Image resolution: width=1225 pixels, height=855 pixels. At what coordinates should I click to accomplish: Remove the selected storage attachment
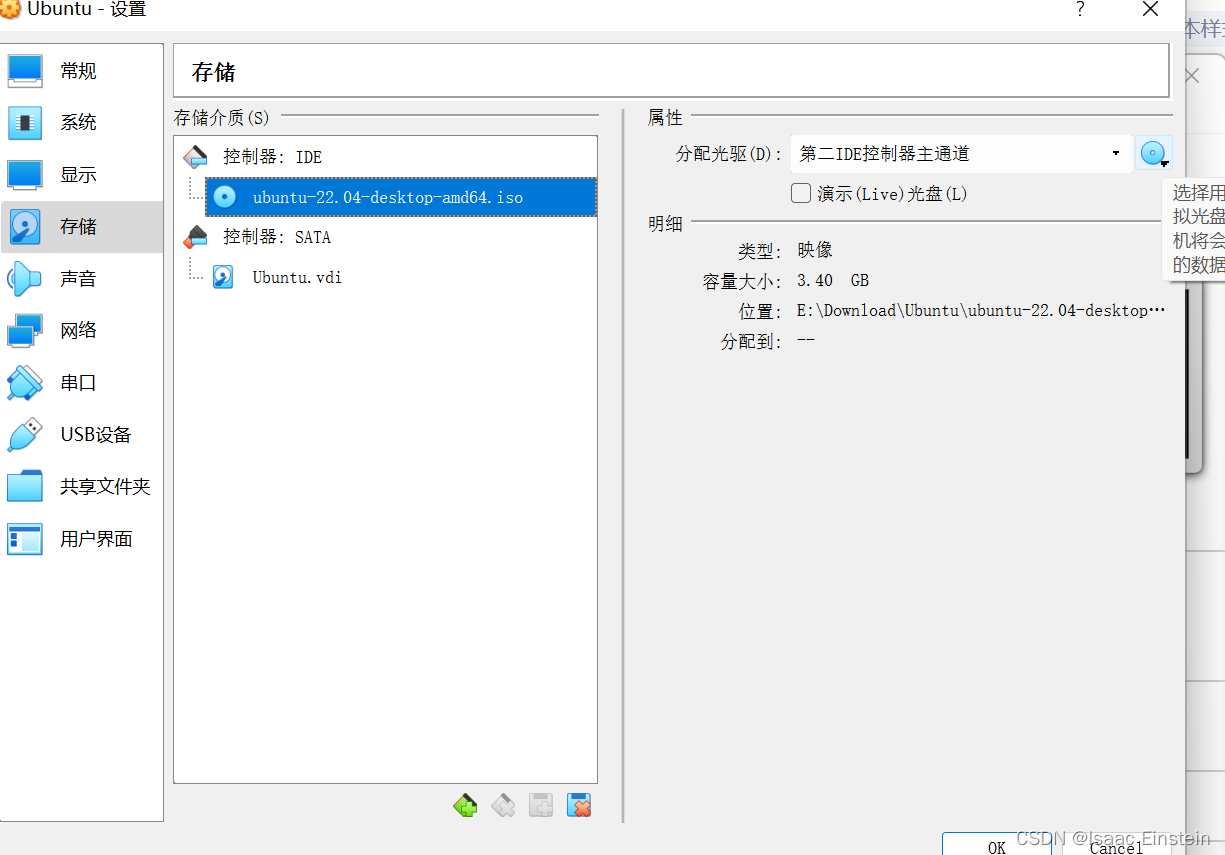tap(579, 805)
